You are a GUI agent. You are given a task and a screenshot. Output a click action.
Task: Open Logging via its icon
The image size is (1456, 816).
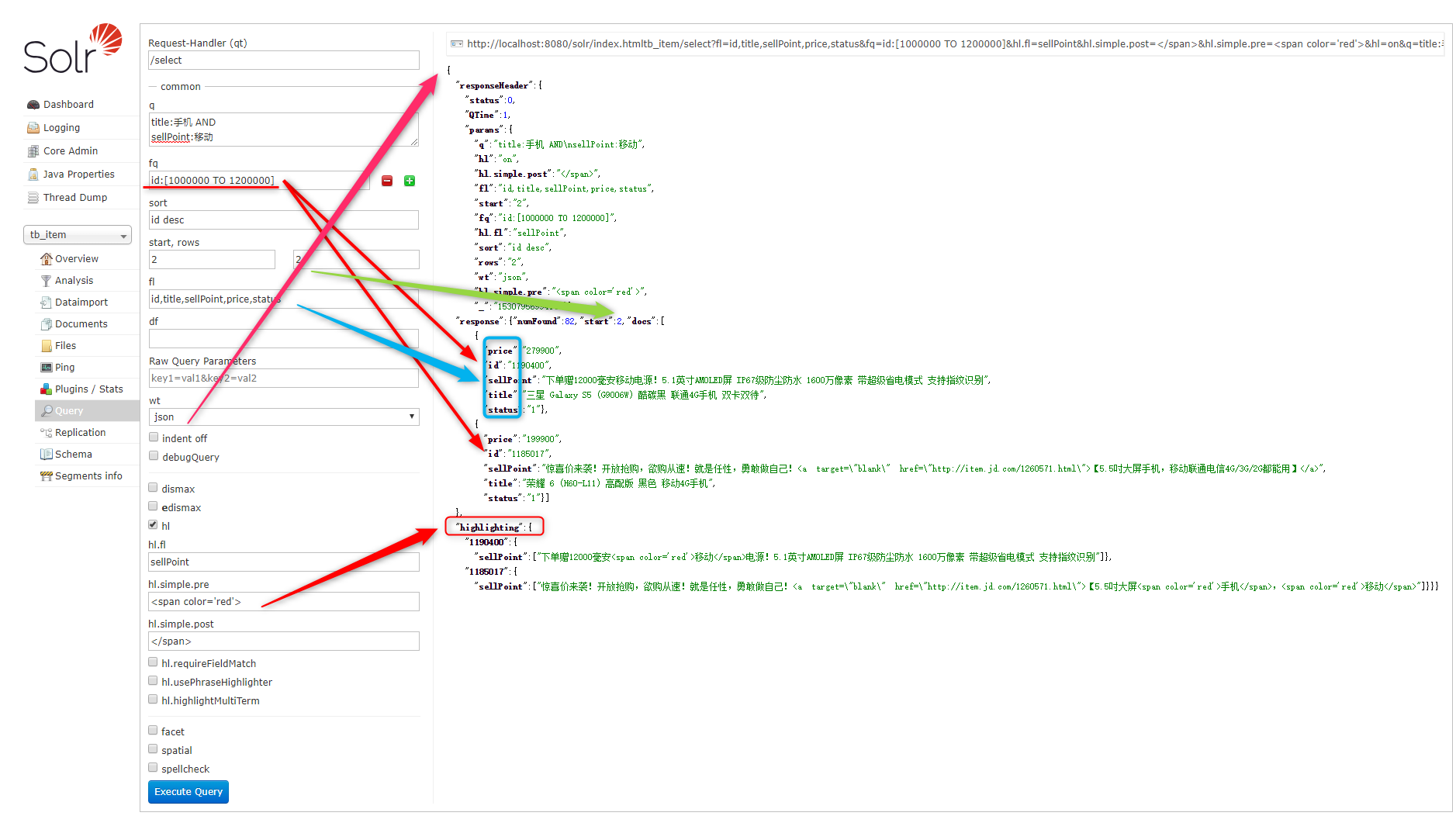coord(33,128)
